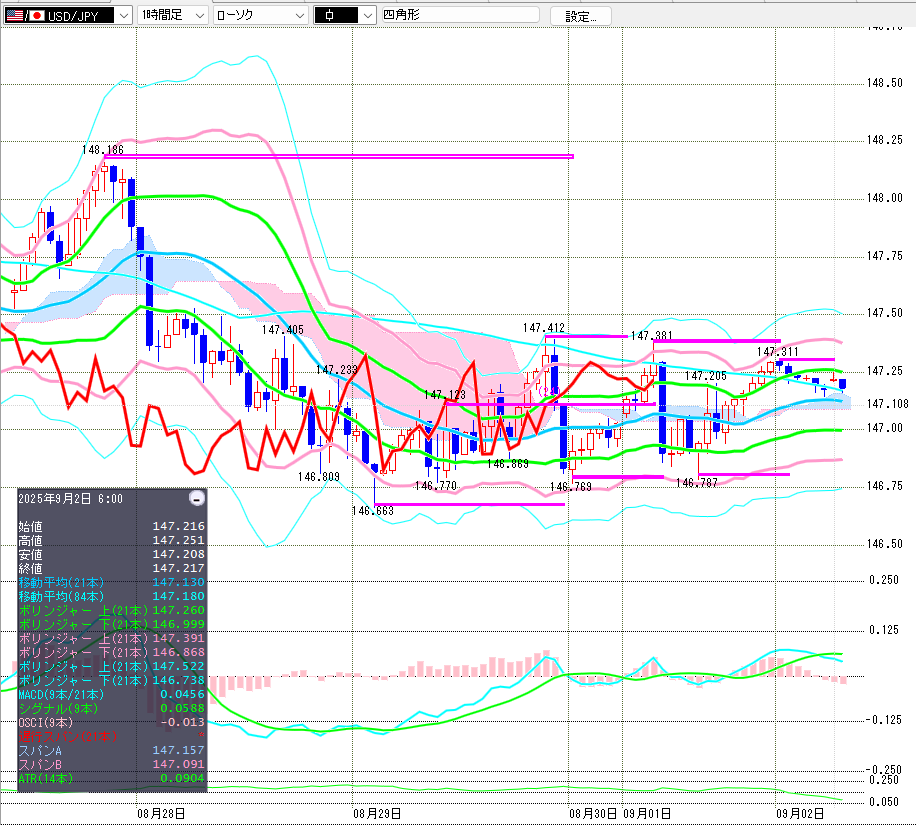Click the スパンB row in the panel
The width and height of the screenshot is (916, 825).
(112, 765)
